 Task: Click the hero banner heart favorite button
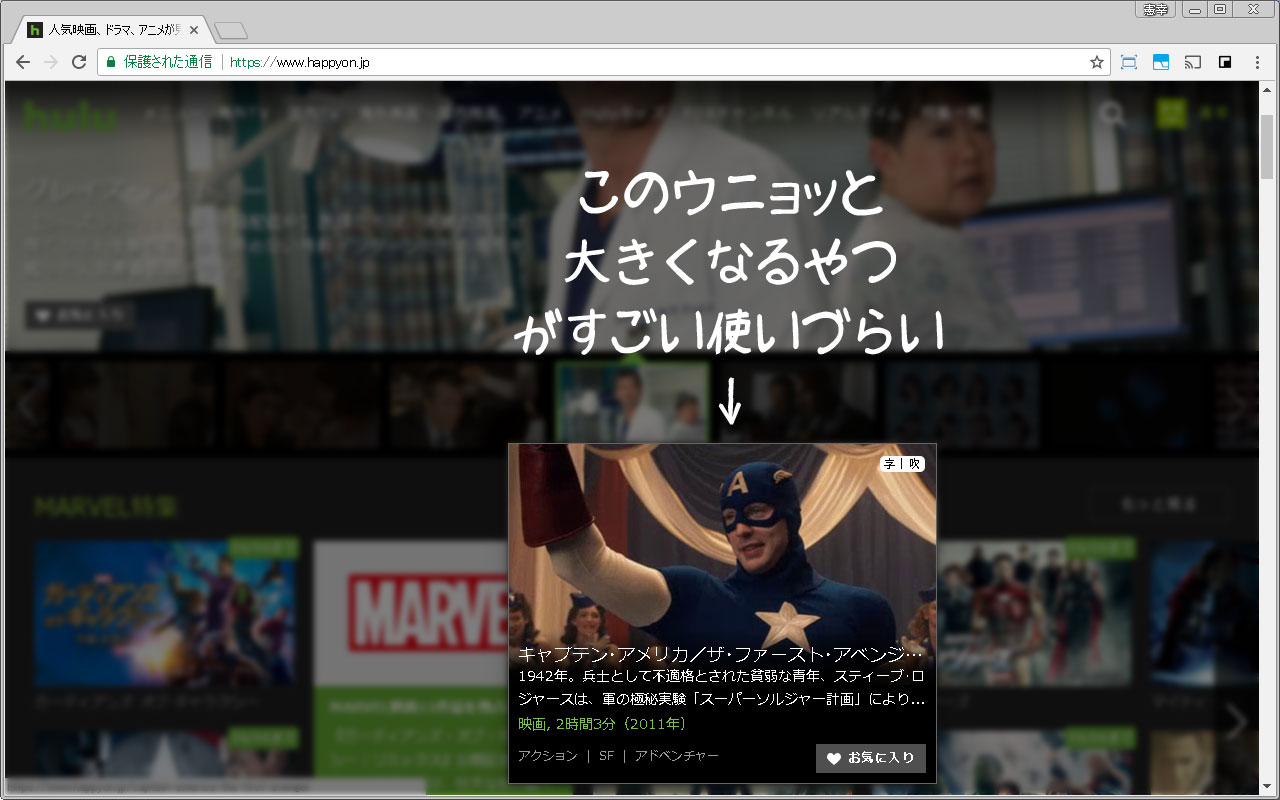80,314
